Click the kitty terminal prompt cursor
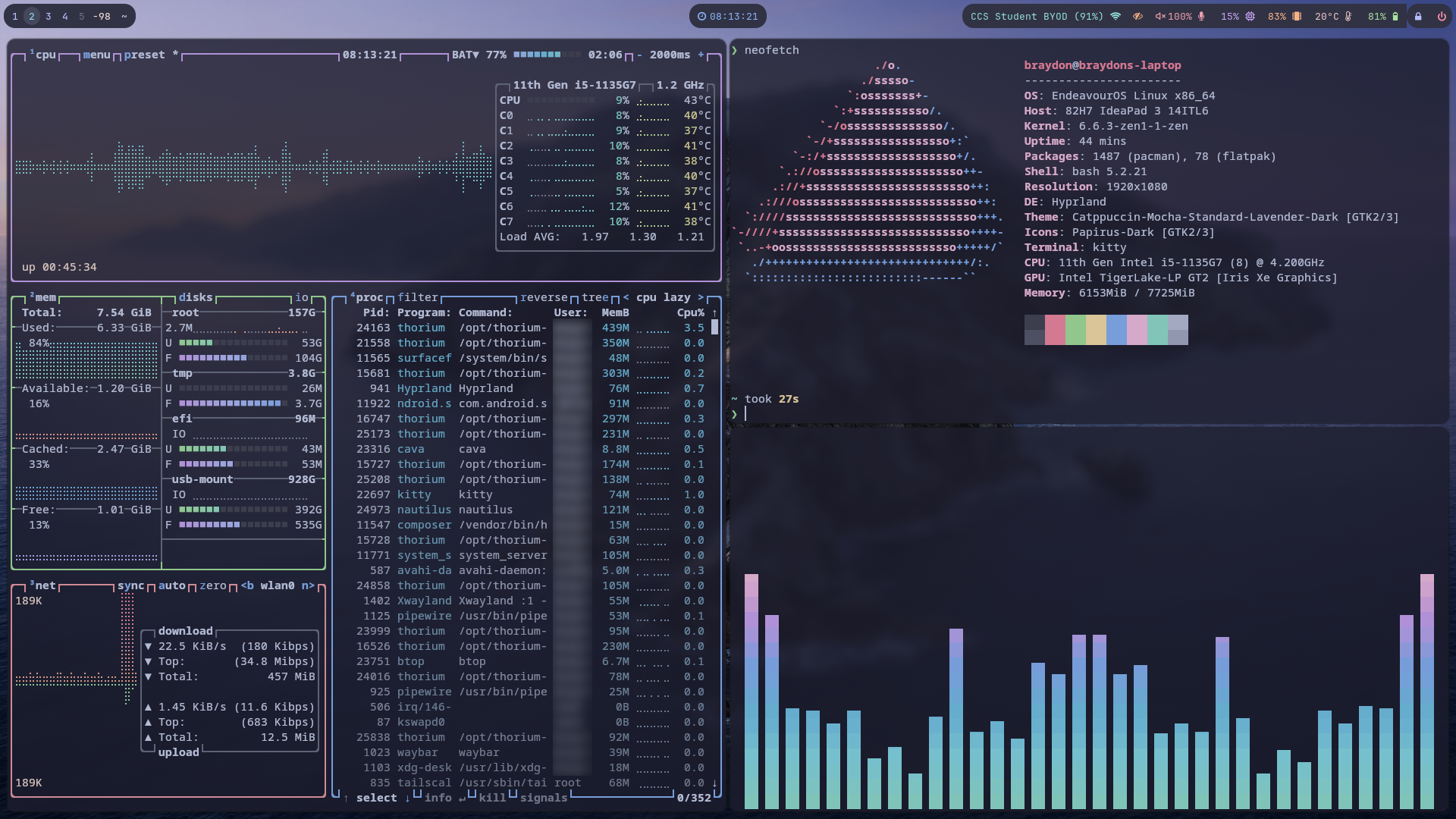Viewport: 1456px width, 819px height. [745, 413]
